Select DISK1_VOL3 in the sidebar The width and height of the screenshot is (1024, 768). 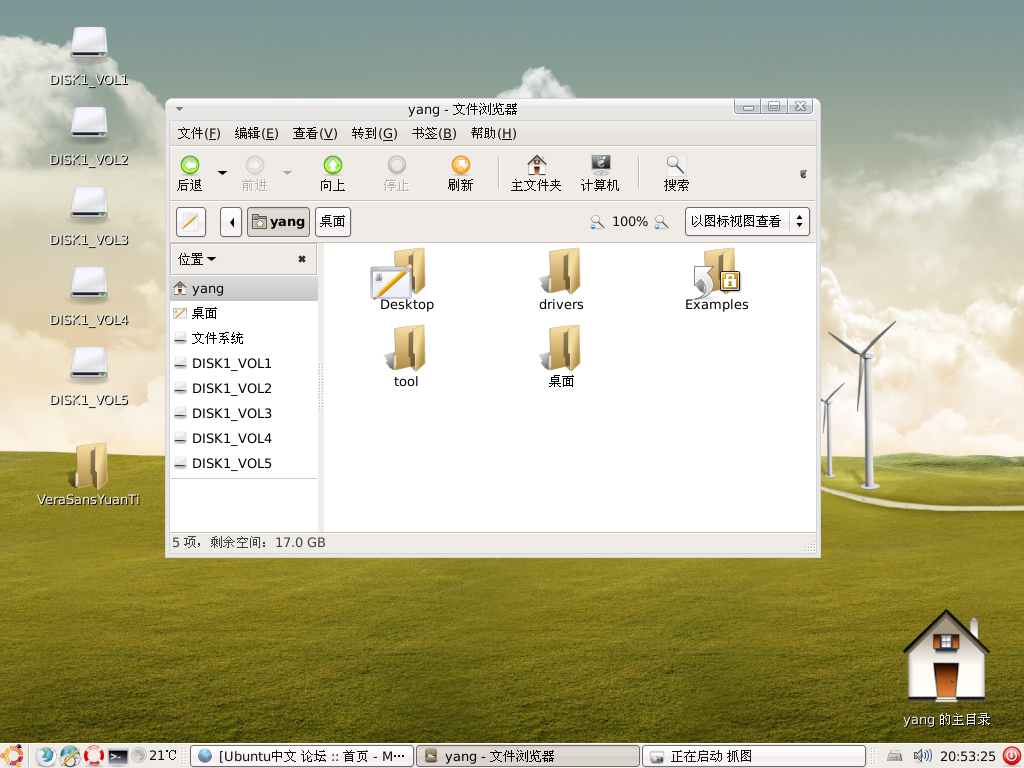pos(244,413)
